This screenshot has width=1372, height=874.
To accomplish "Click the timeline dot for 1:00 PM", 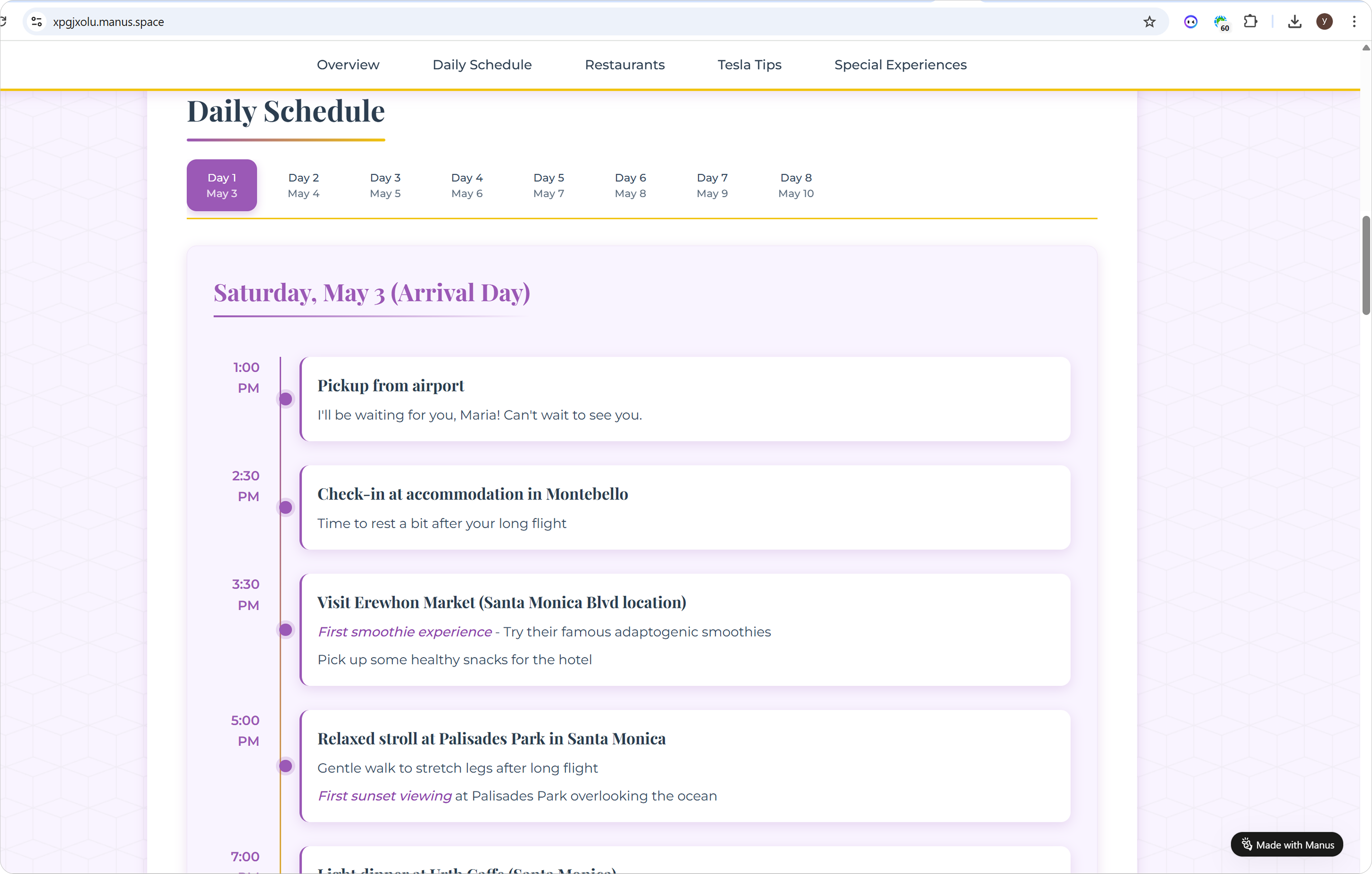I will 285,399.
